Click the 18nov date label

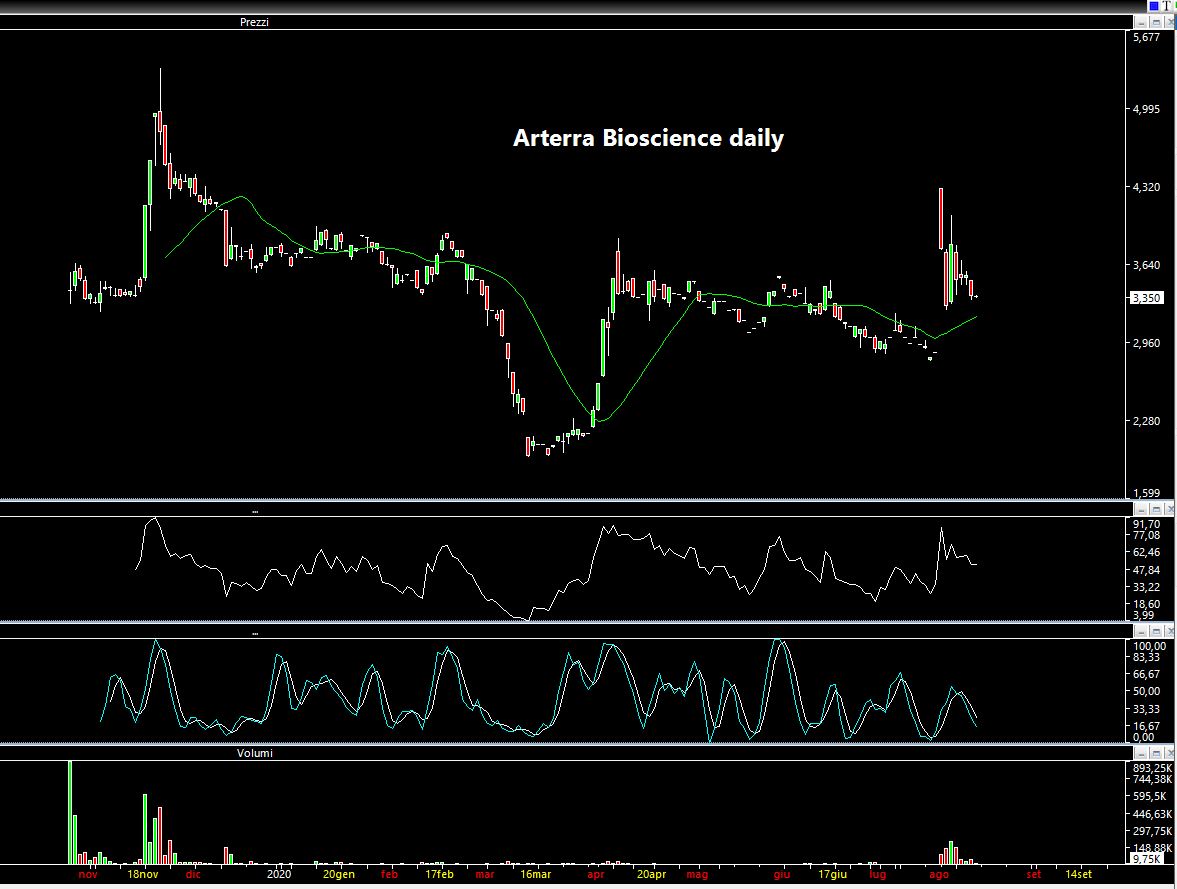(x=143, y=875)
